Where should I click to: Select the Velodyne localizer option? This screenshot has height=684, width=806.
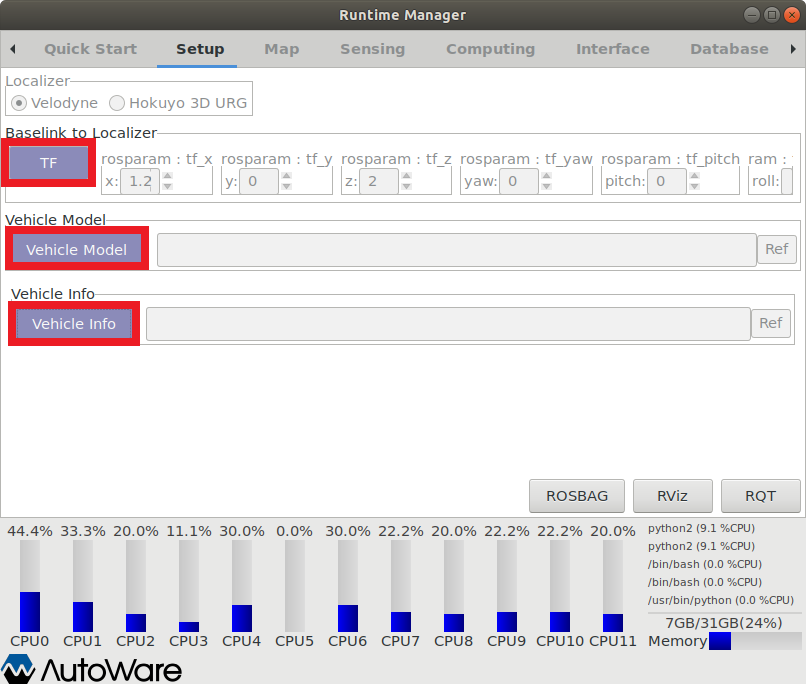click(x=19, y=102)
